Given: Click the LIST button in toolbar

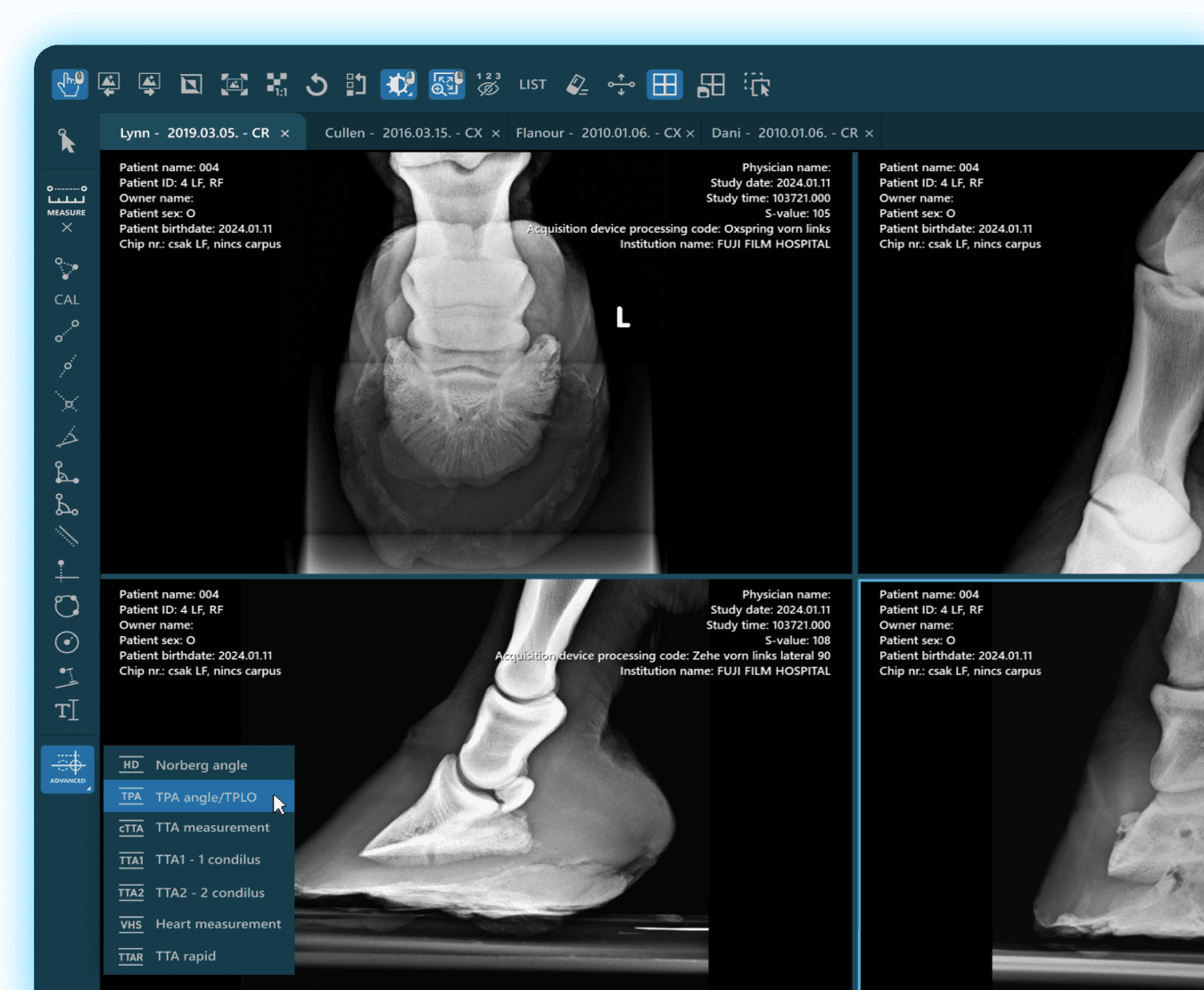Looking at the screenshot, I should pyautogui.click(x=532, y=85).
